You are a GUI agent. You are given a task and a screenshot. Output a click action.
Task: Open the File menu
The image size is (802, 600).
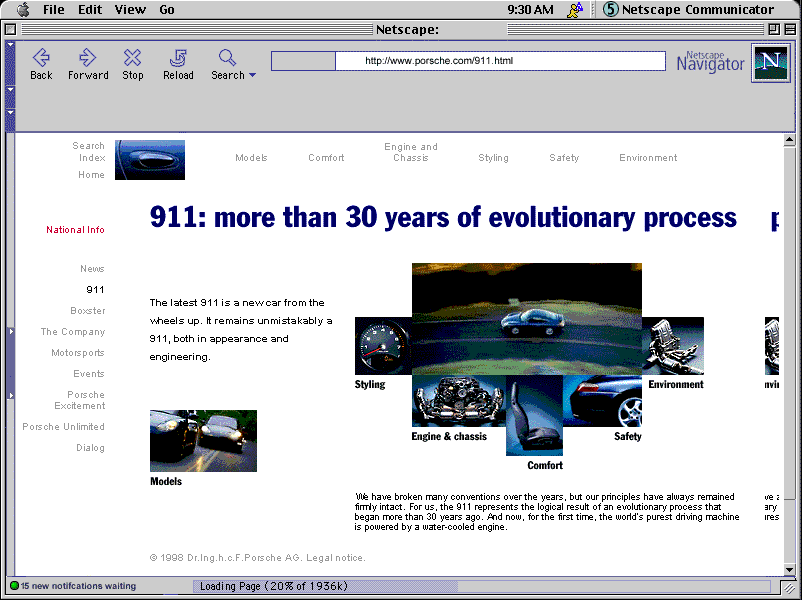click(54, 10)
